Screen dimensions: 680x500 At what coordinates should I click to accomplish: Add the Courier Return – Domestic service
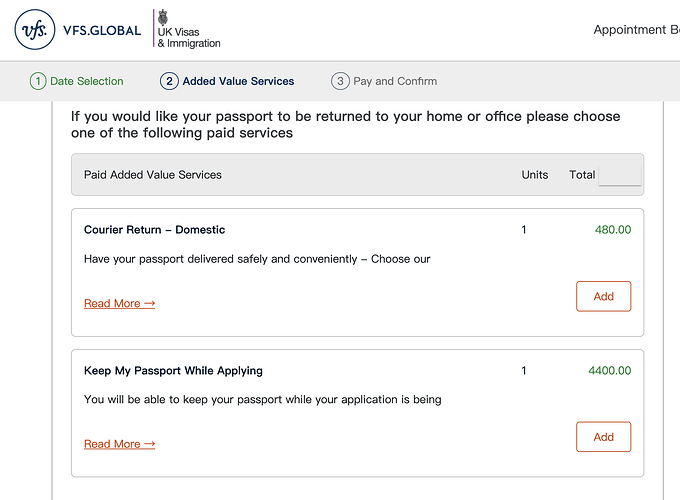tap(603, 296)
